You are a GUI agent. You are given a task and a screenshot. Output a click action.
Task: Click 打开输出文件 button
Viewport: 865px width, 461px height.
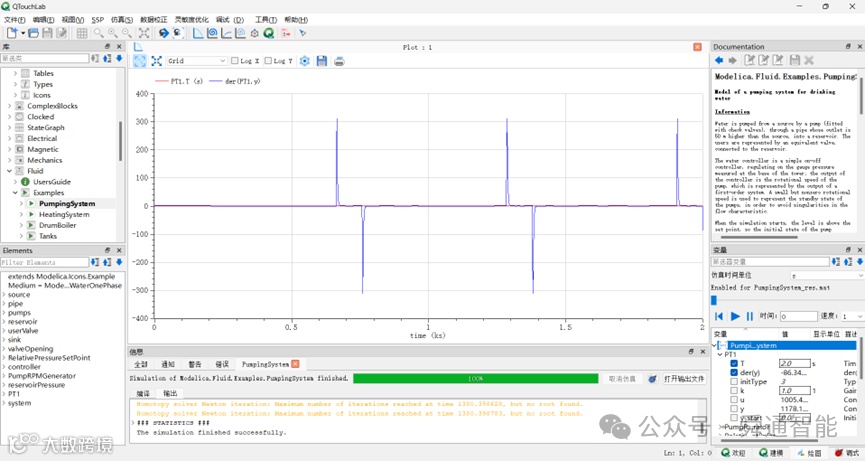tap(684, 379)
